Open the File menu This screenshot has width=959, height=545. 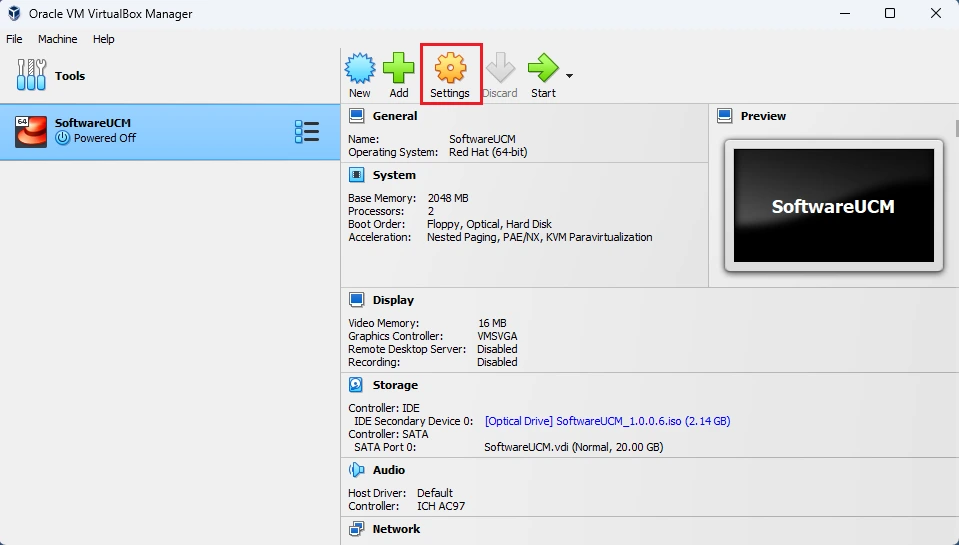coord(14,39)
